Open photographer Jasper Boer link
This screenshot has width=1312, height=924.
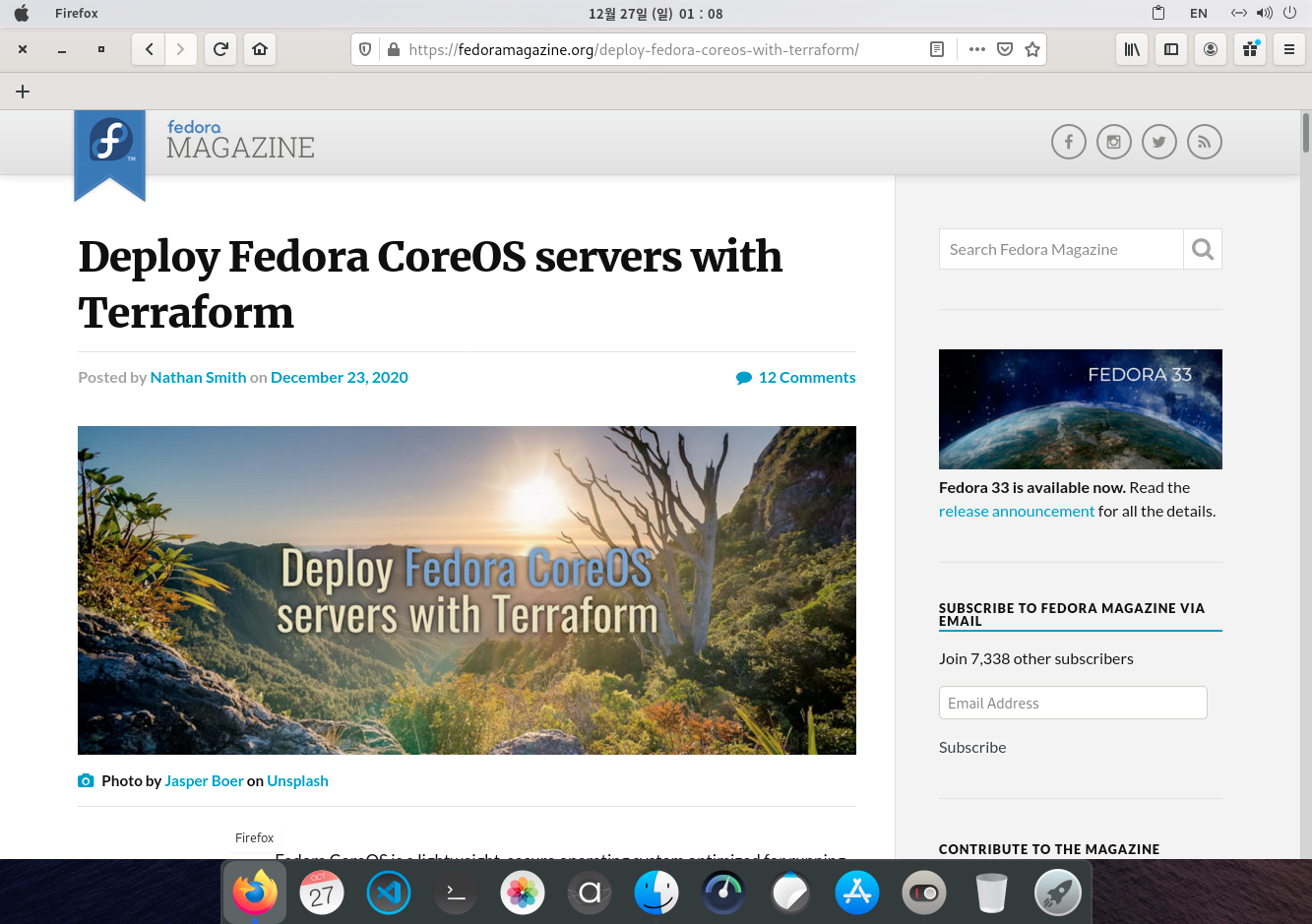[204, 780]
